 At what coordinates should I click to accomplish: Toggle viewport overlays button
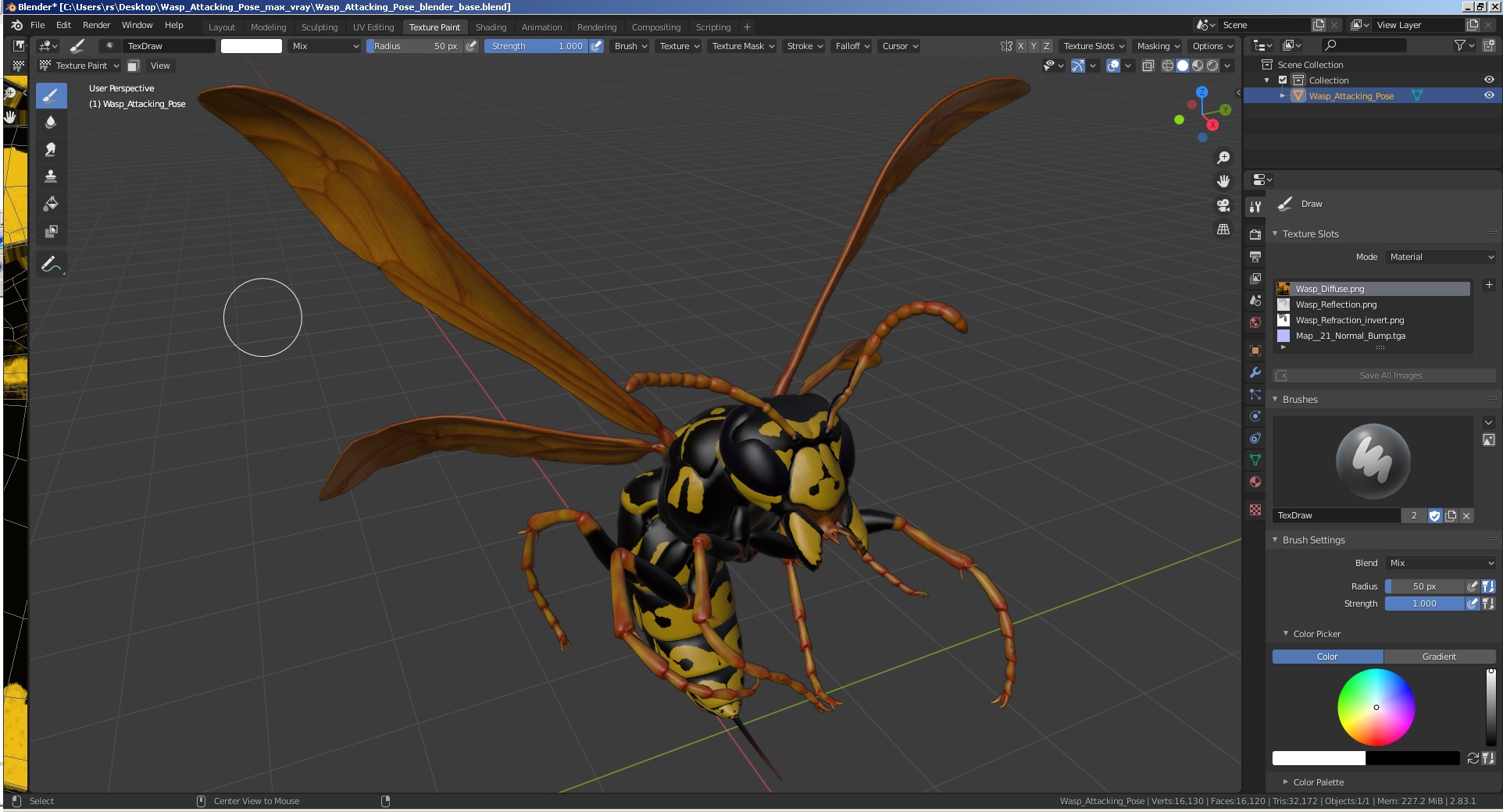1113,66
